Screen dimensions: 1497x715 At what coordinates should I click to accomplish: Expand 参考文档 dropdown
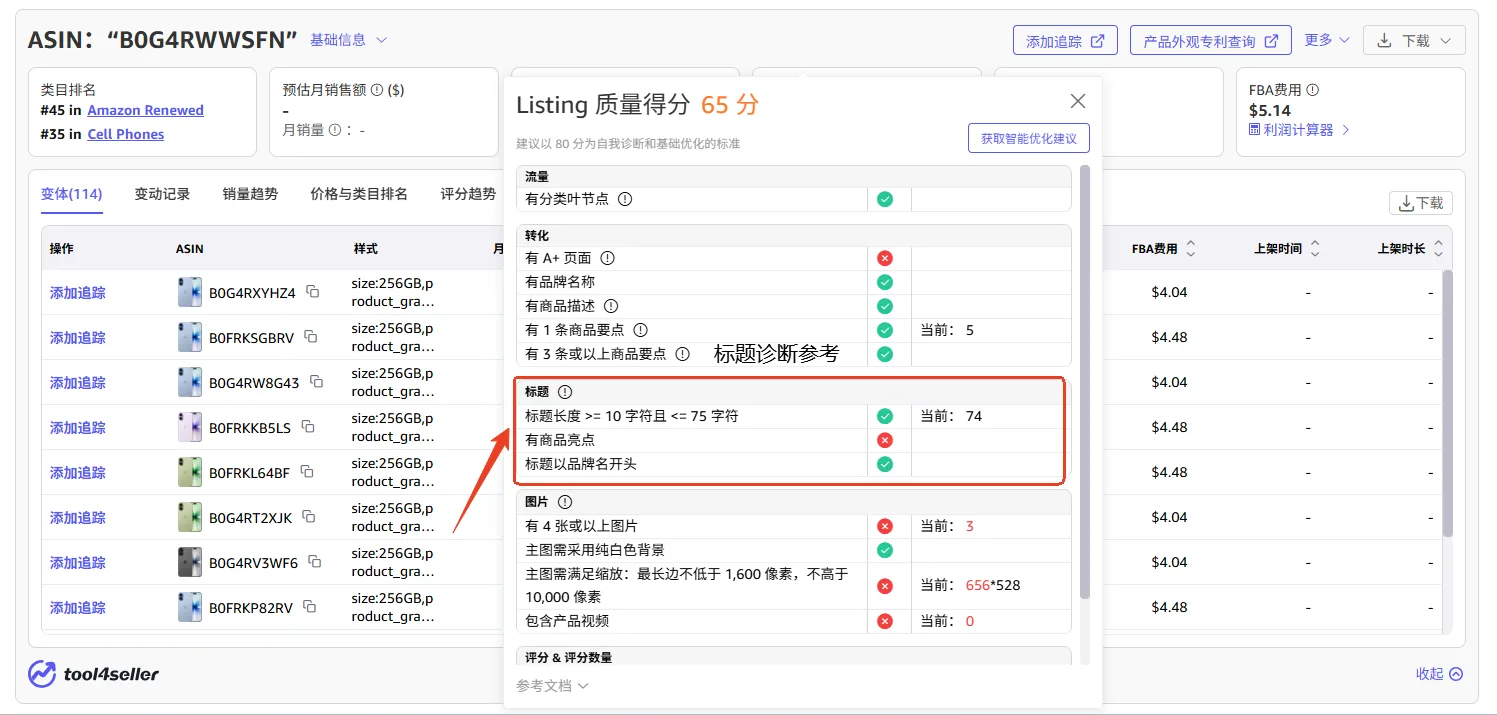[x=552, y=686]
